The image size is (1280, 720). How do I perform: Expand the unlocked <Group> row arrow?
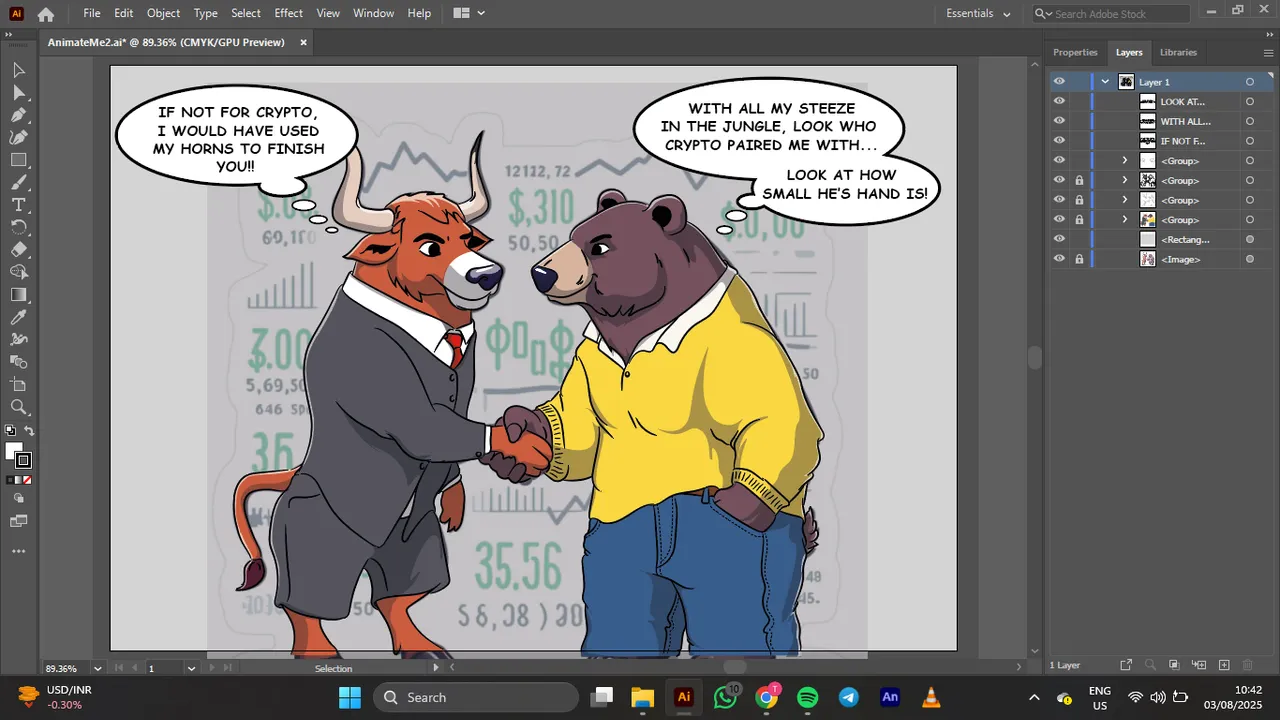(1124, 161)
